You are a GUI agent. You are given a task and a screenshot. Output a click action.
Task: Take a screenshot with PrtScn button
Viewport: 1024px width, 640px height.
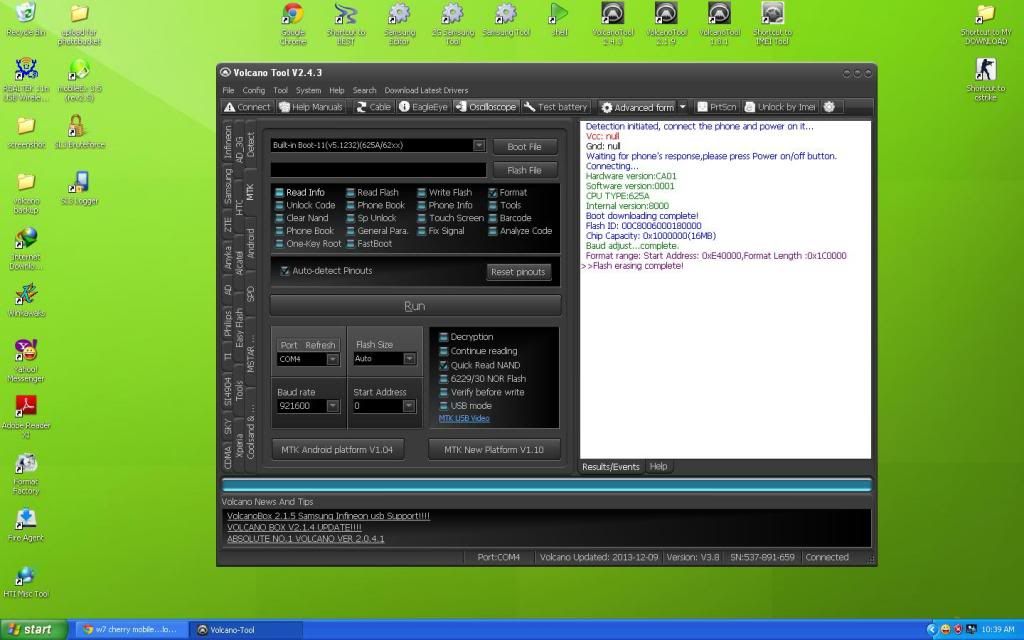click(x=717, y=107)
